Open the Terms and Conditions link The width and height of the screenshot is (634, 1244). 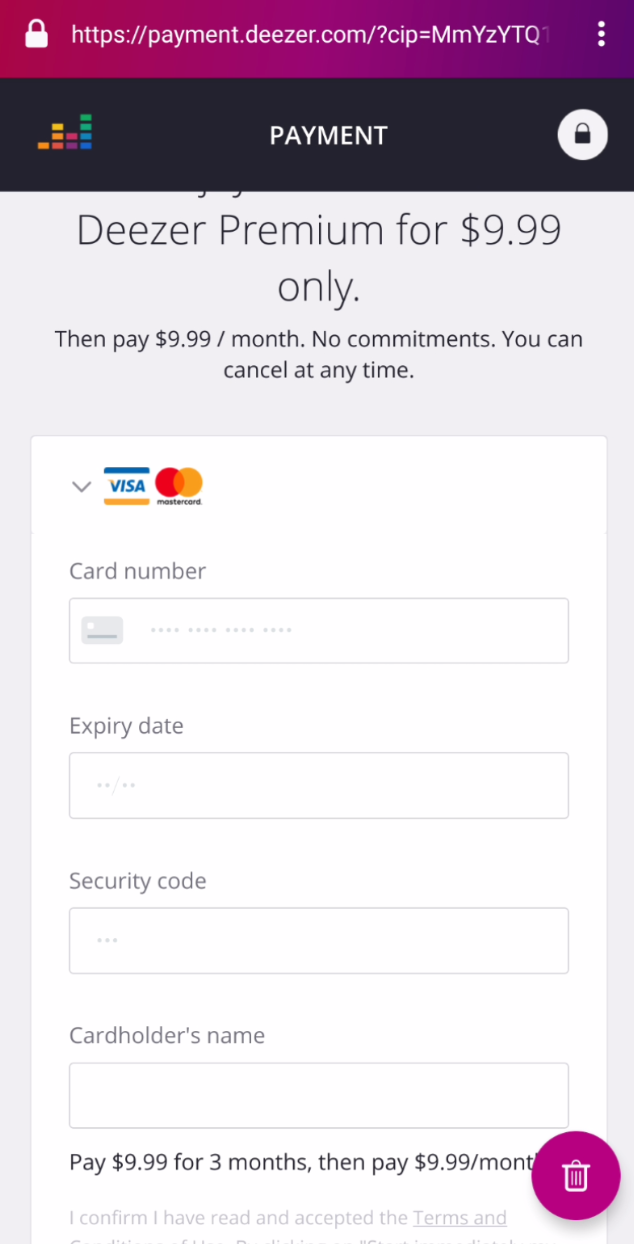coord(459,1217)
